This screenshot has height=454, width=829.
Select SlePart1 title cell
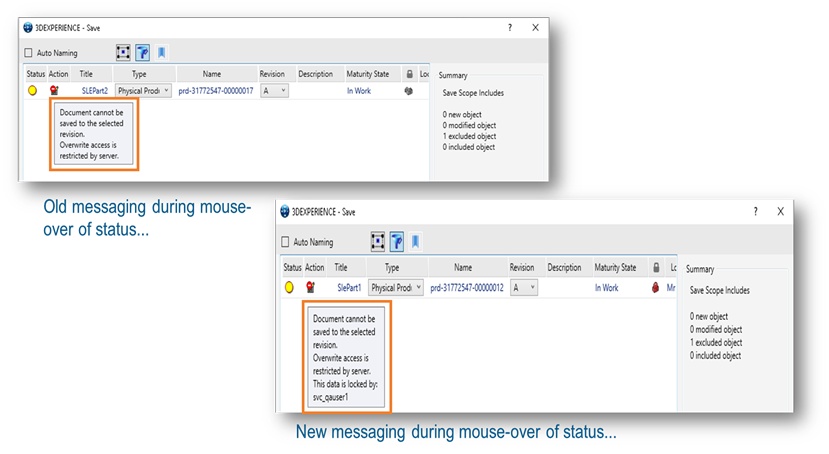[x=349, y=288]
